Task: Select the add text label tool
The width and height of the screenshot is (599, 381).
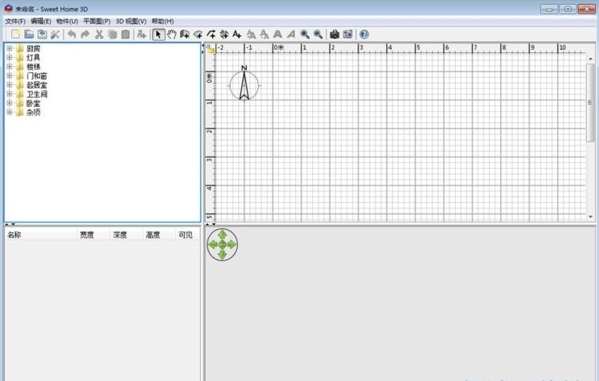Action: (x=237, y=34)
